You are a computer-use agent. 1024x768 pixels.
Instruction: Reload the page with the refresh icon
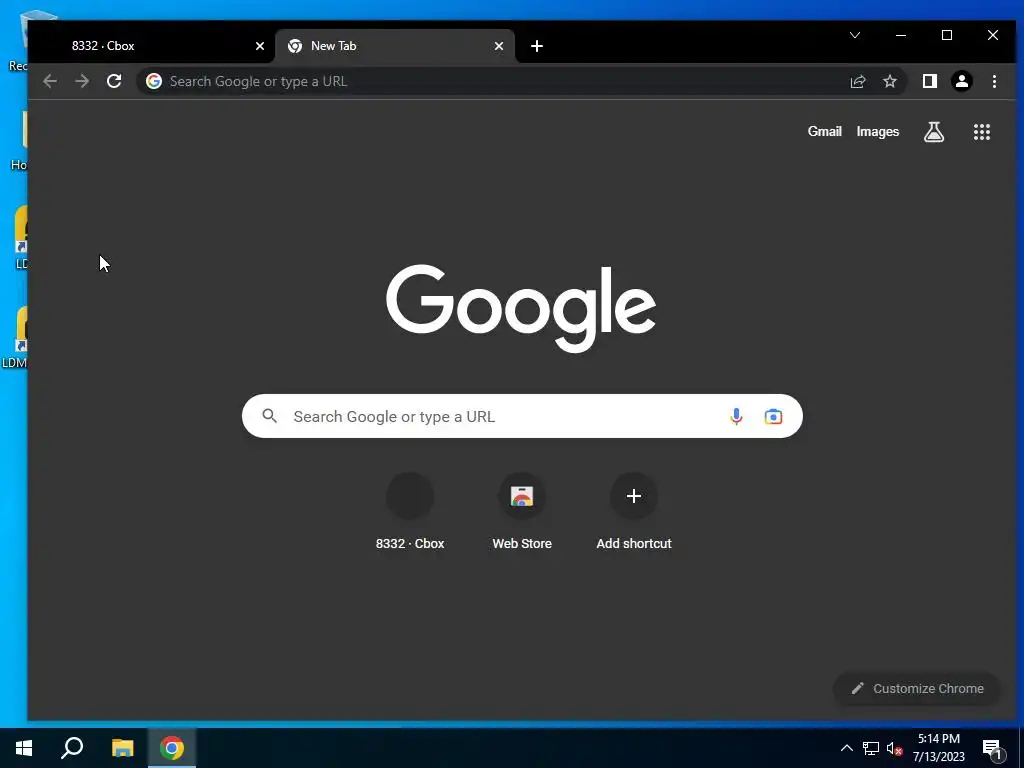click(114, 81)
